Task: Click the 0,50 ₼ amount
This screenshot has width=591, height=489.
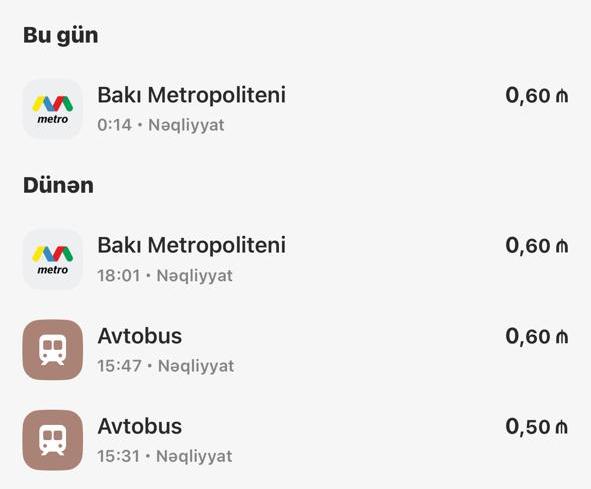Action: [x=537, y=427]
